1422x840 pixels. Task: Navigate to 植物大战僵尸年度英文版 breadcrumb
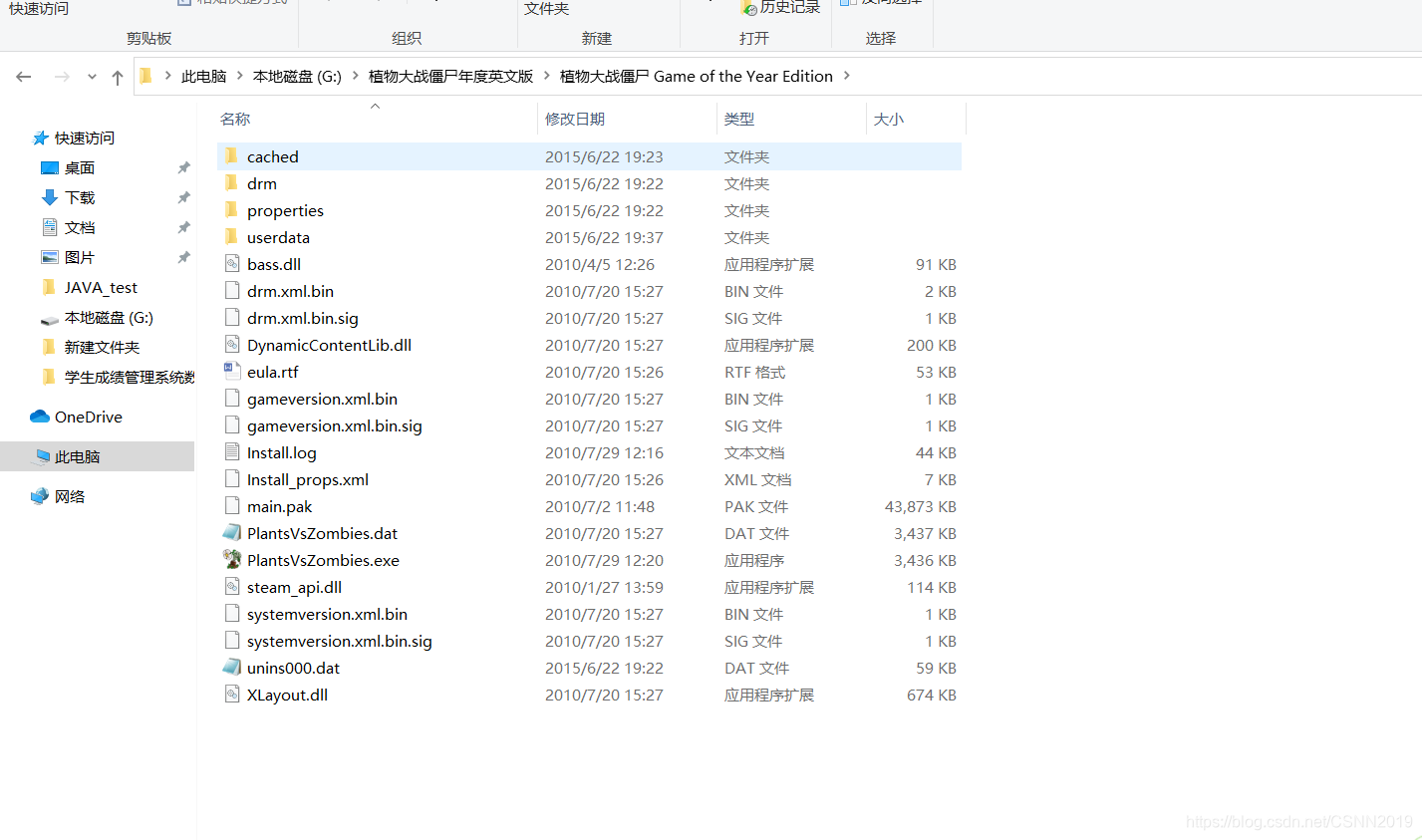451,77
